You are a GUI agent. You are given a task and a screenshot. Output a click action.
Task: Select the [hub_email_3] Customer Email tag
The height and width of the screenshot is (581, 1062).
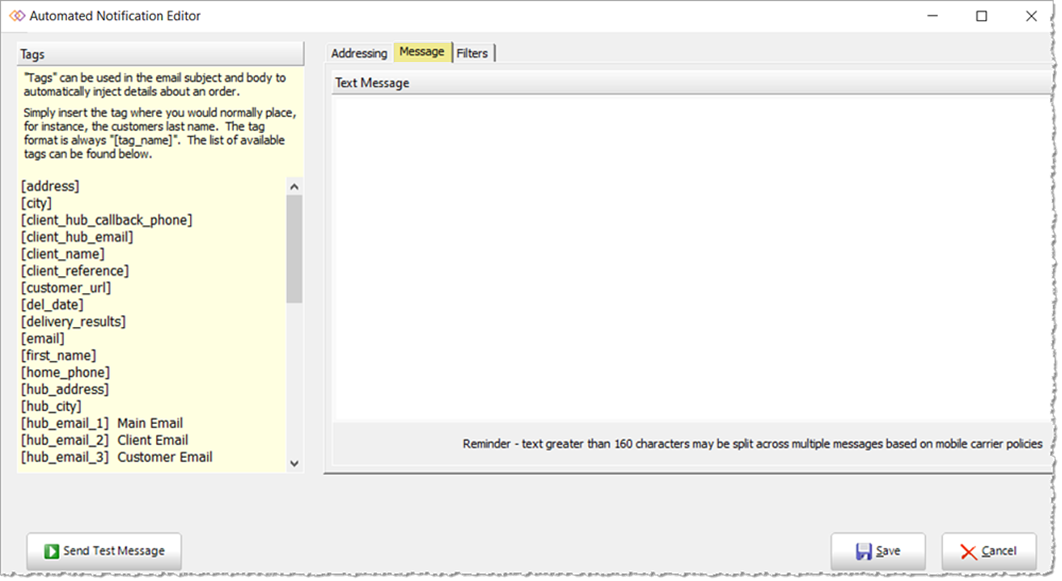click(x=116, y=456)
